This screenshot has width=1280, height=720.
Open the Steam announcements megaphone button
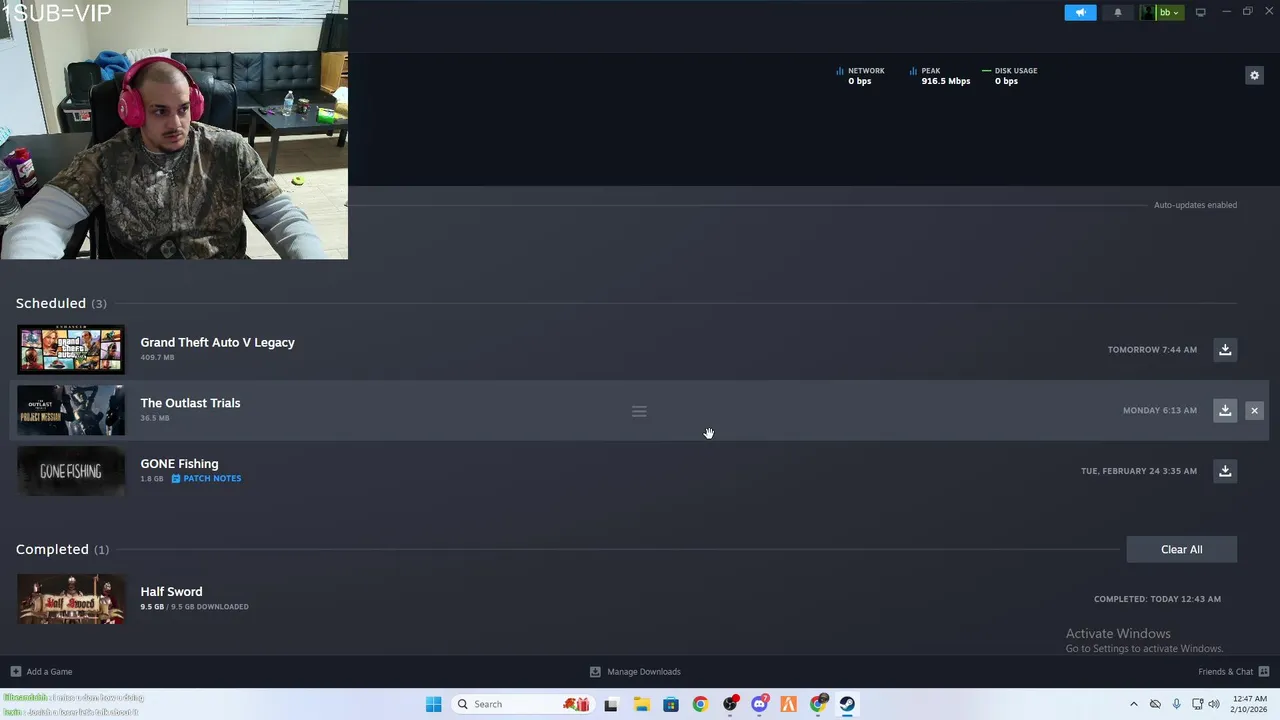point(1080,13)
